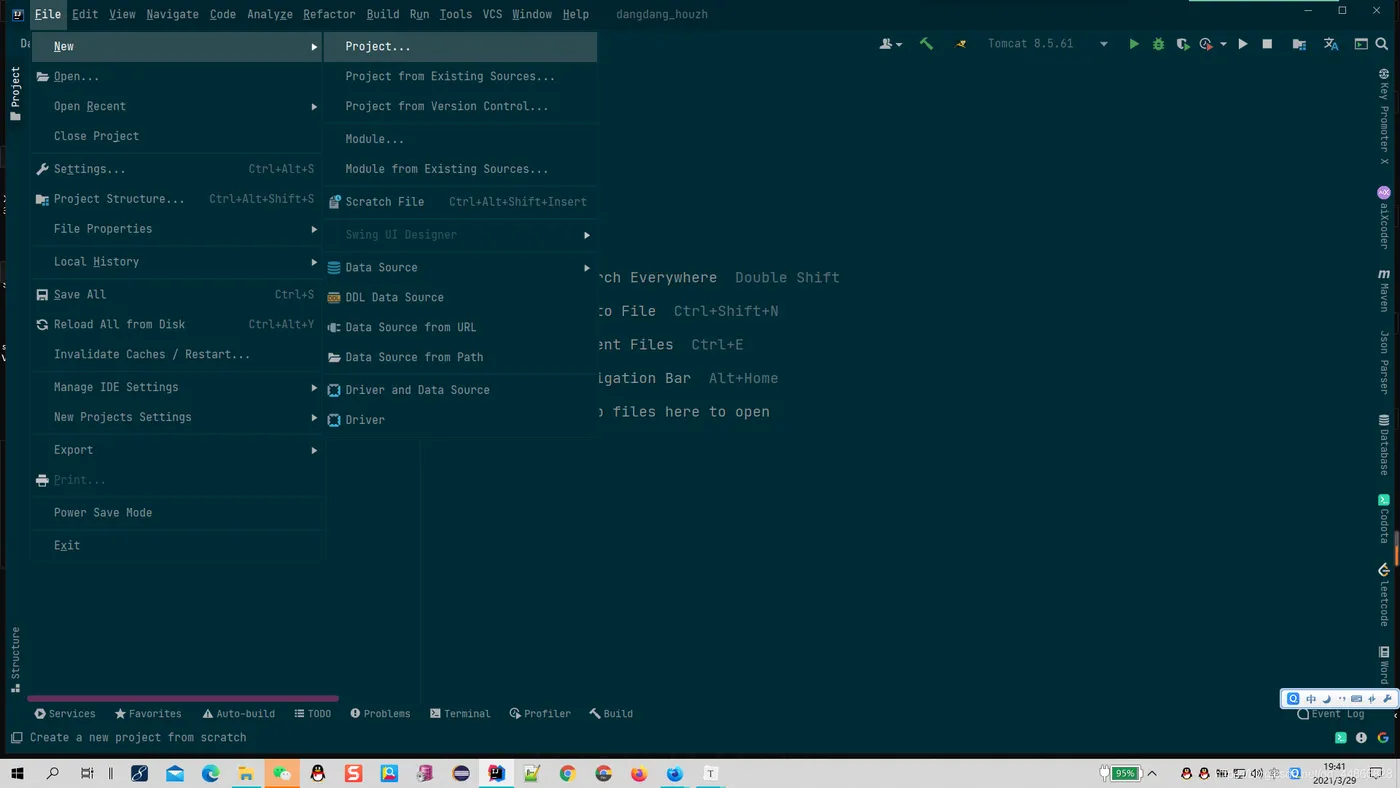1400x788 pixels.
Task: Open the VCS menu in menu bar
Action: coord(492,14)
